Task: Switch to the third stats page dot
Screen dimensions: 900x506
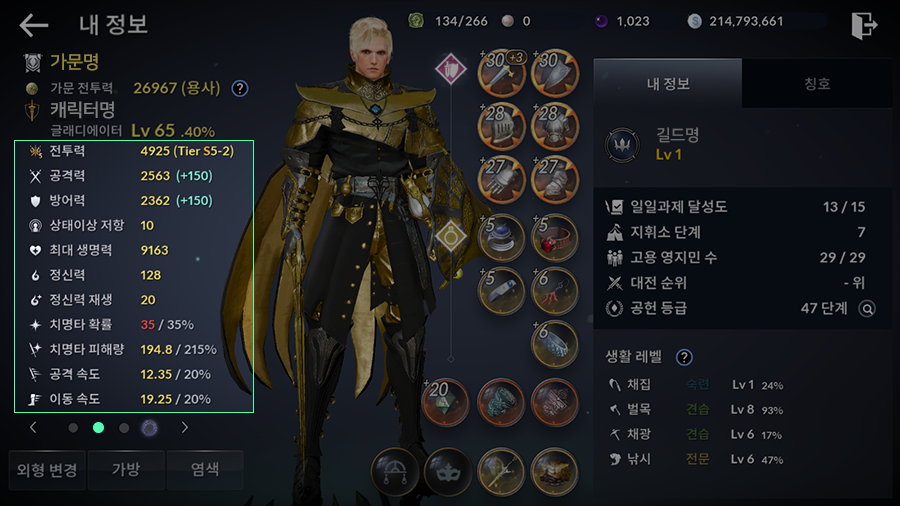Action: (124, 427)
